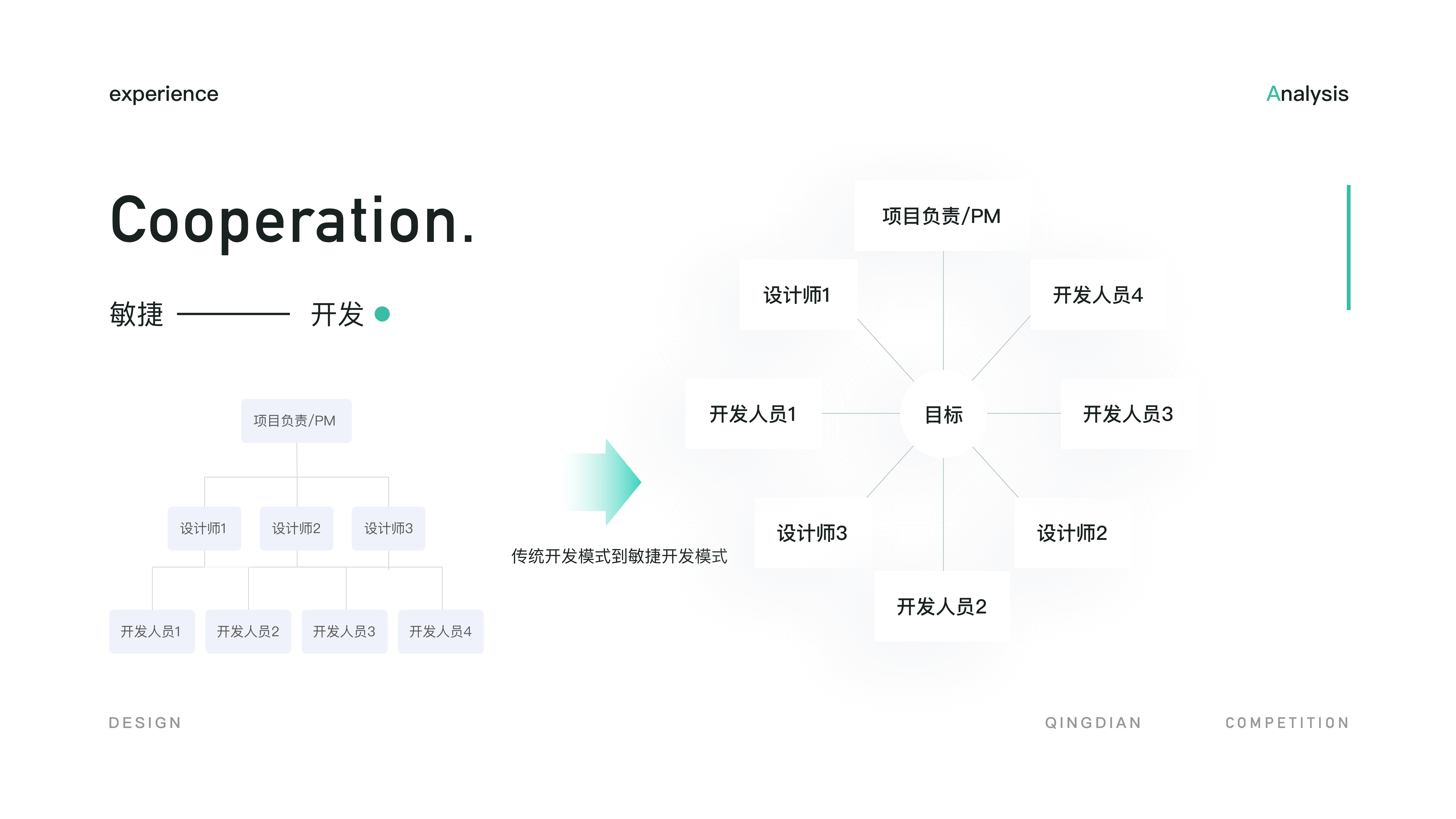Click the 'QINGDIAN' footer text
Screen dimensions: 1456x819
pyautogui.click(x=1093, y=723)
